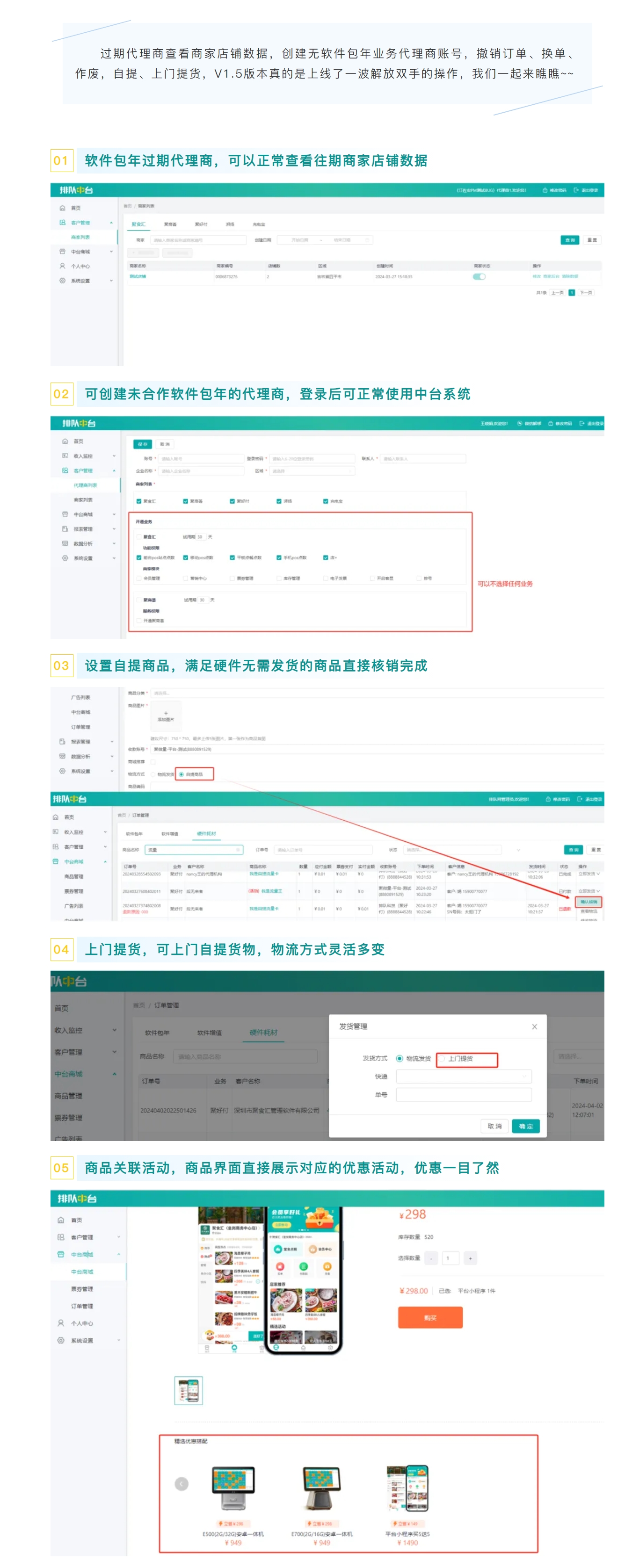Expand 中台商城 menu in first sidebar
632x1568 pixels.
coord(85,252)
